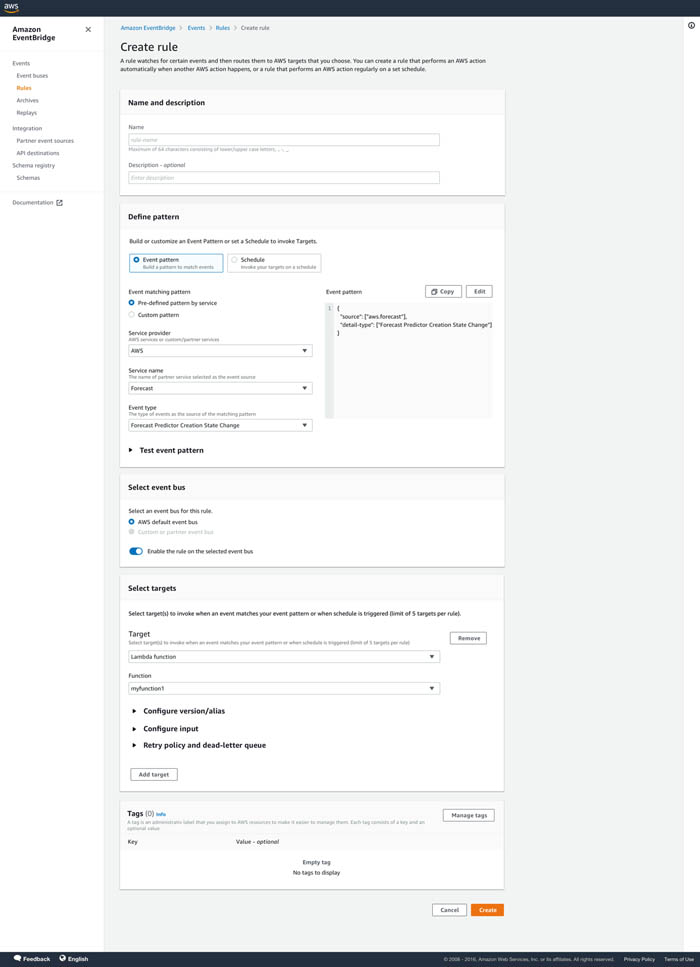Screen dimensions: 700x967
Task: Choose Custom pattern radio button
Action: point(131,315)
